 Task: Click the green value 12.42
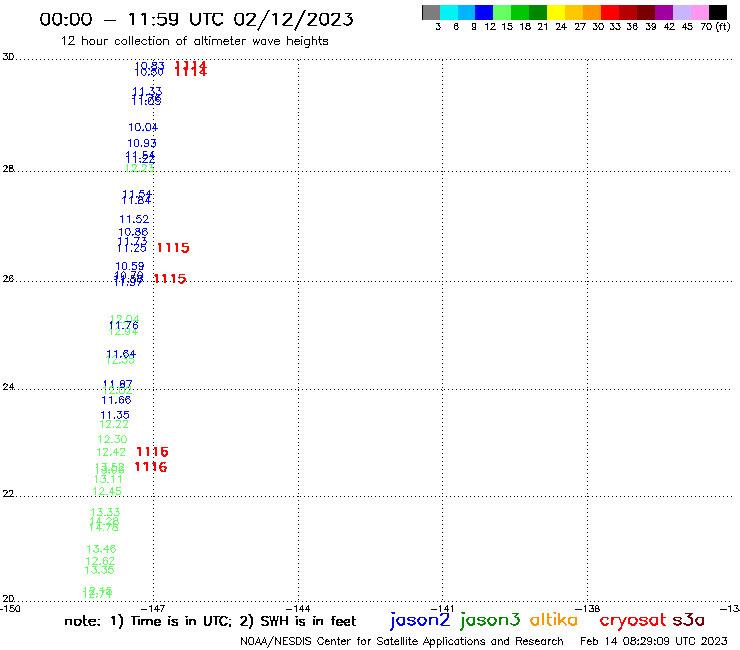pos(111,452)
